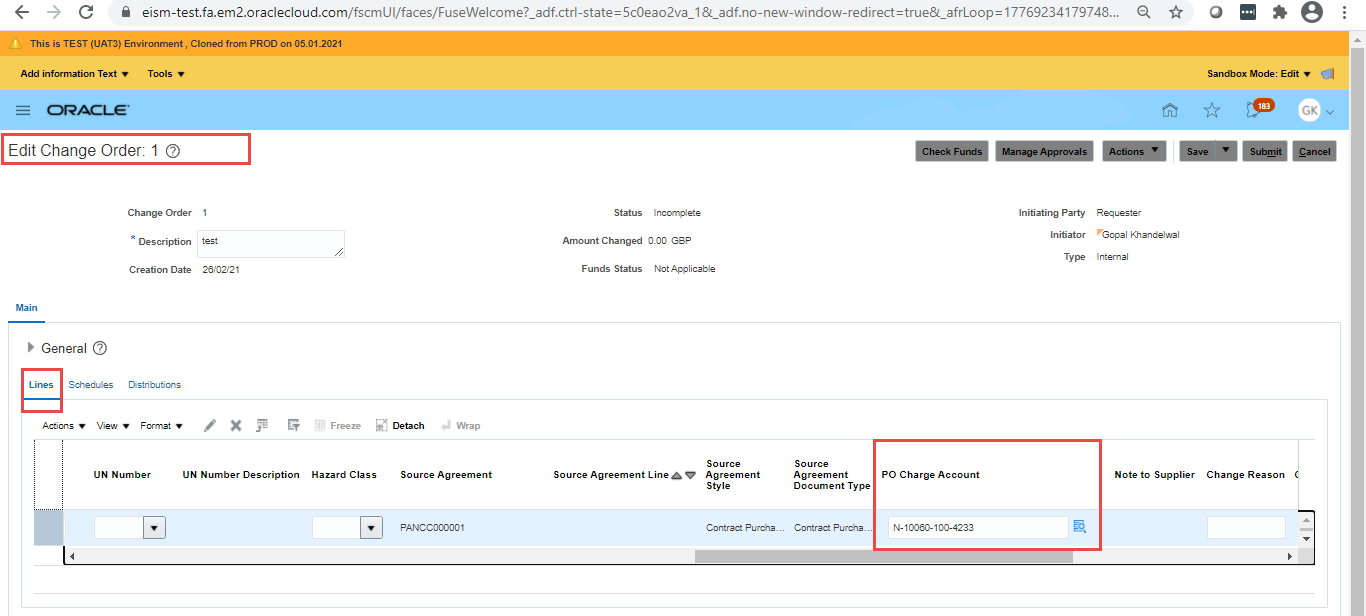Delete the line with the X icon
1366x616 pixels.
235,425
